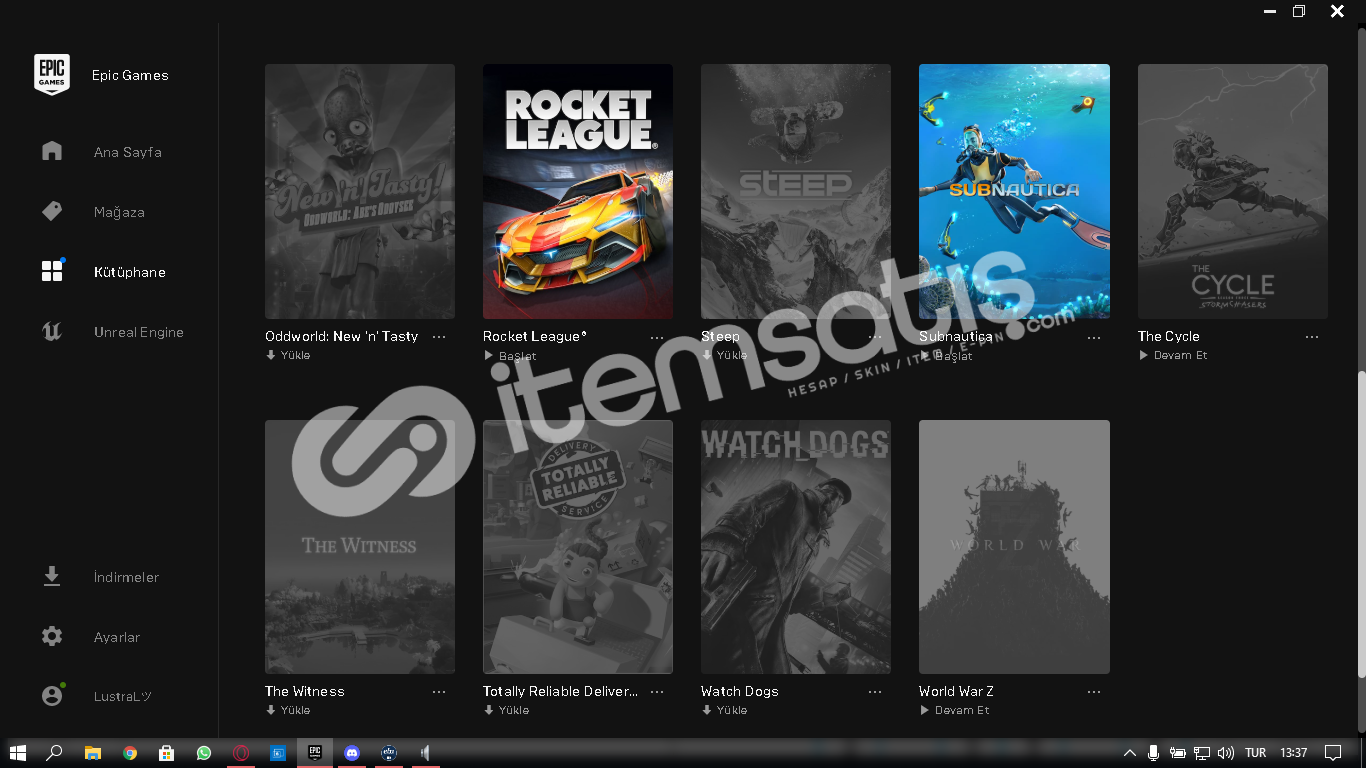Screen dimensions: 1366x768
Task: Select The Witness cover art
Action: 360,547
